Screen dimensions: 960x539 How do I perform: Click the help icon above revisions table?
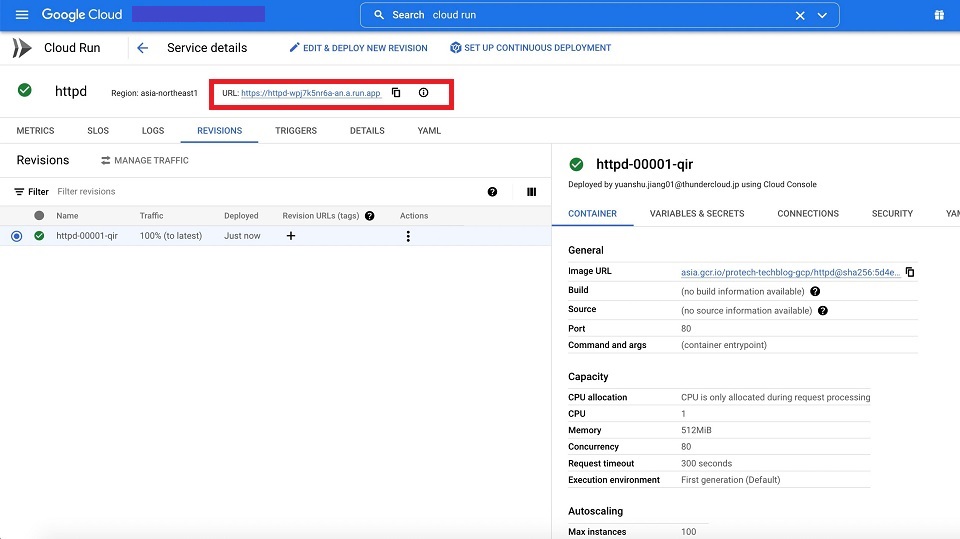click(x=492, y=192)
